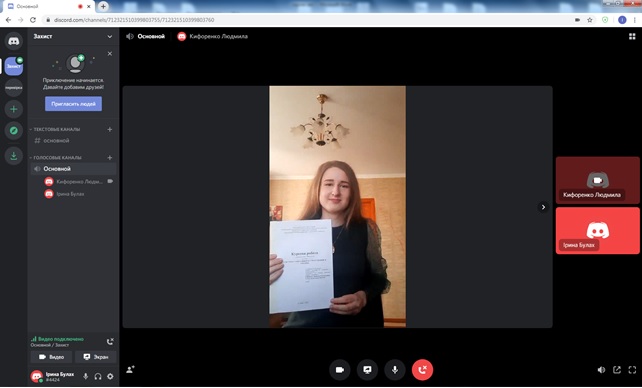The height and width of the screenshot is (388, 642).
Task: Click the main video stream
Action: [337, 207]
